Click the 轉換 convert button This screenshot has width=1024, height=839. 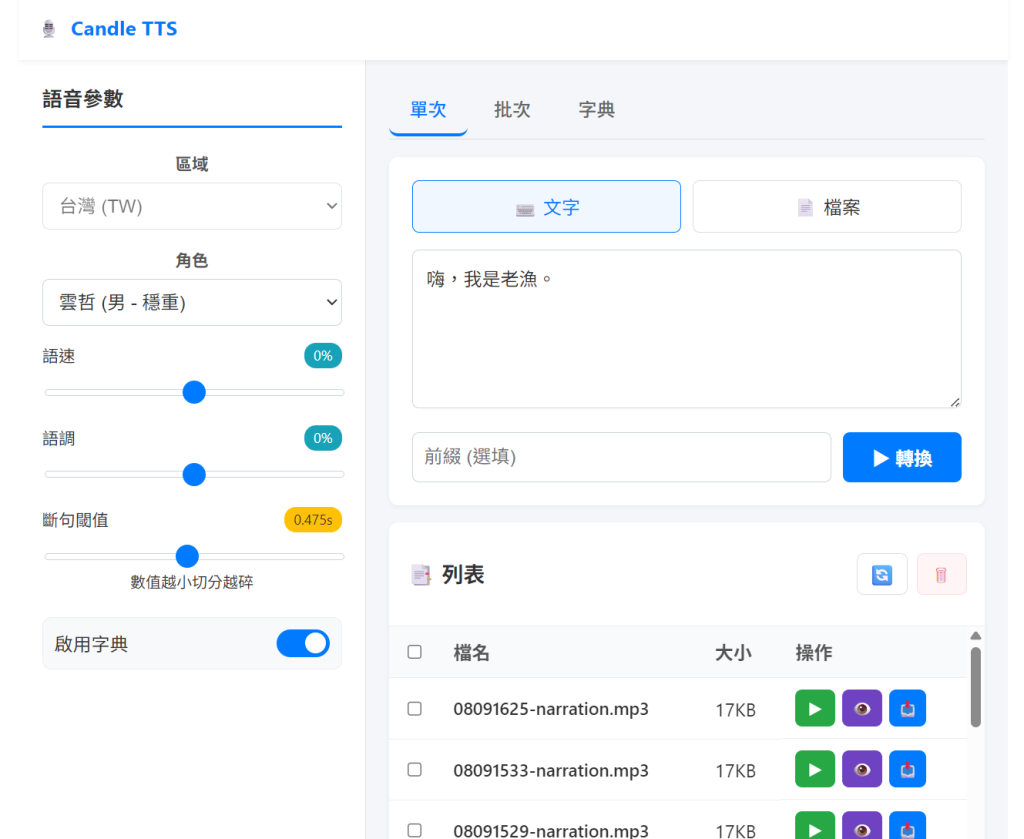(x=902, y=457)
